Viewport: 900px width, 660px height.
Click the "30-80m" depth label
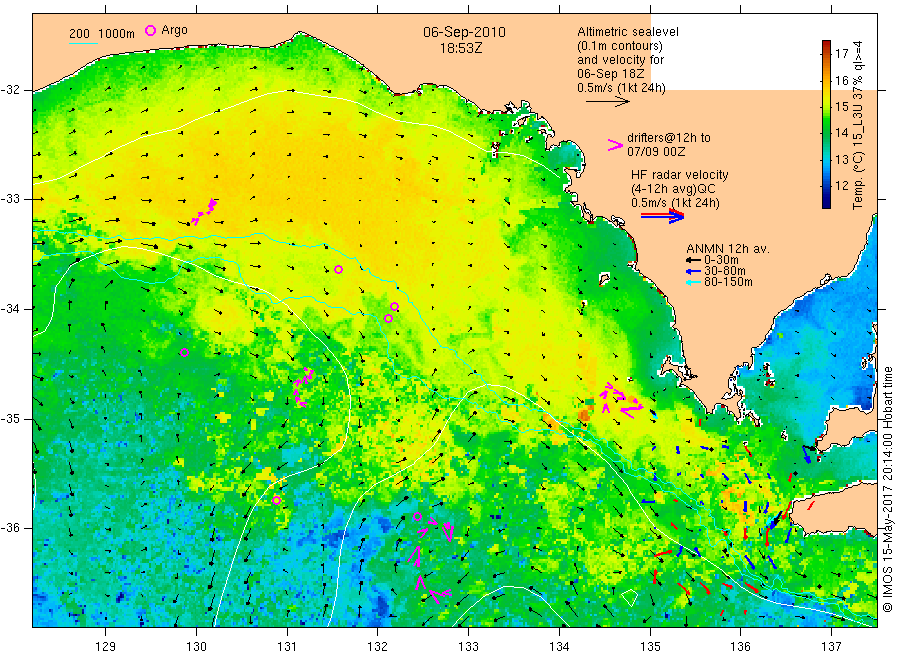[725, 271]
